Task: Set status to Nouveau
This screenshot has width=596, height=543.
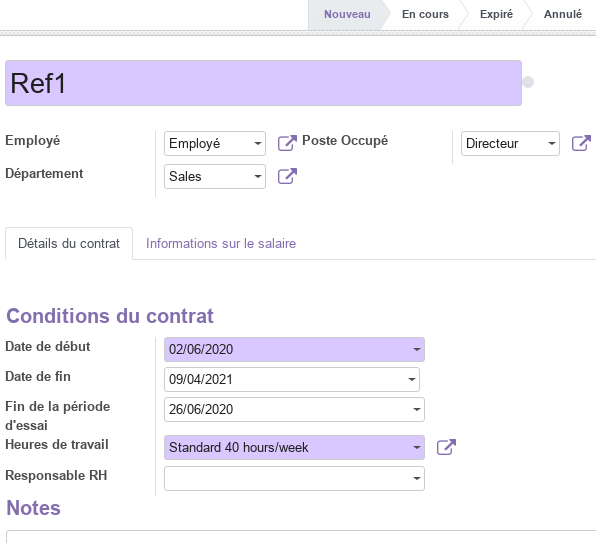Action: coord(347,14)
